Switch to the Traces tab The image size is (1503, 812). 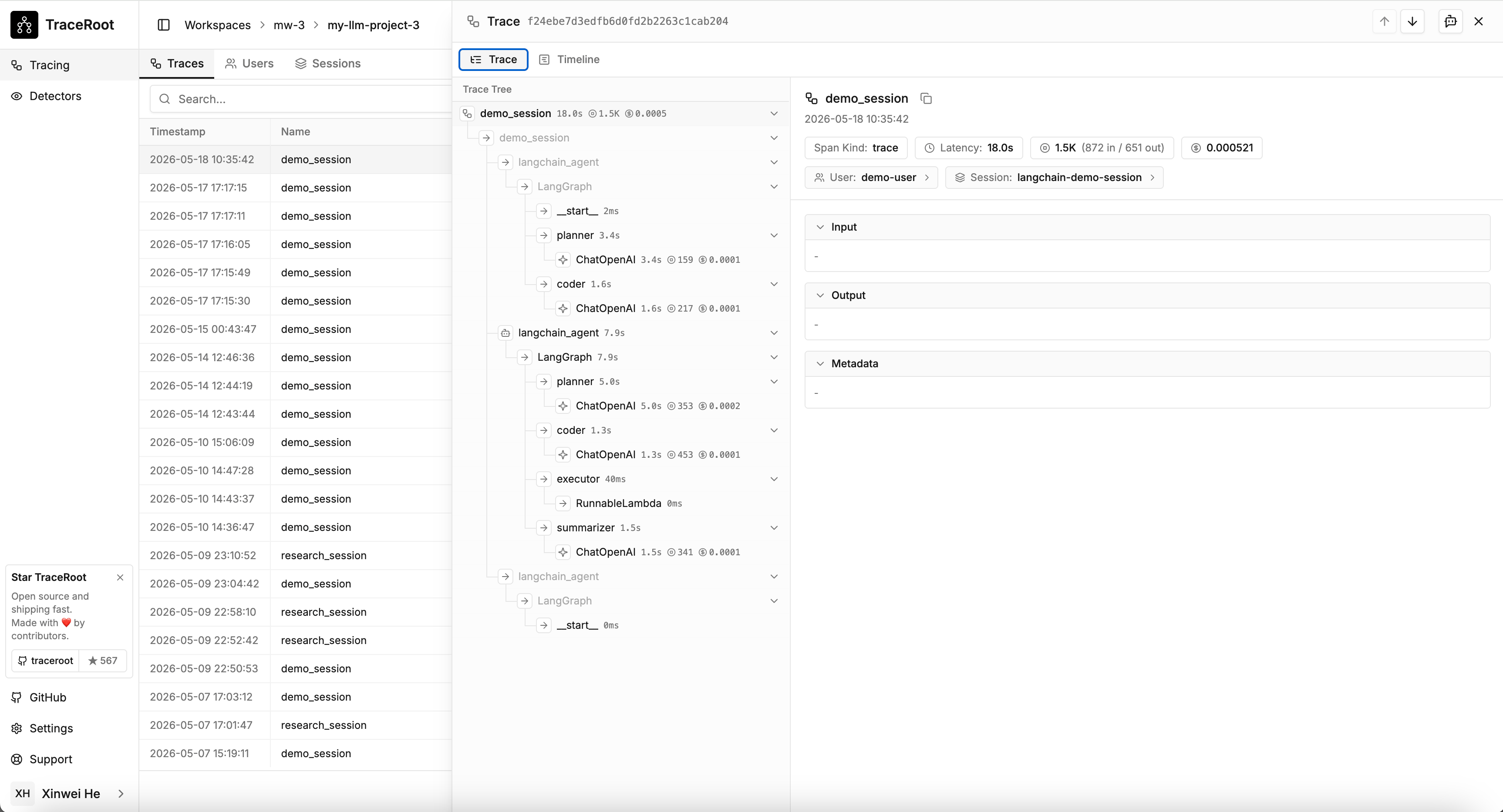(x=177, y=63)
